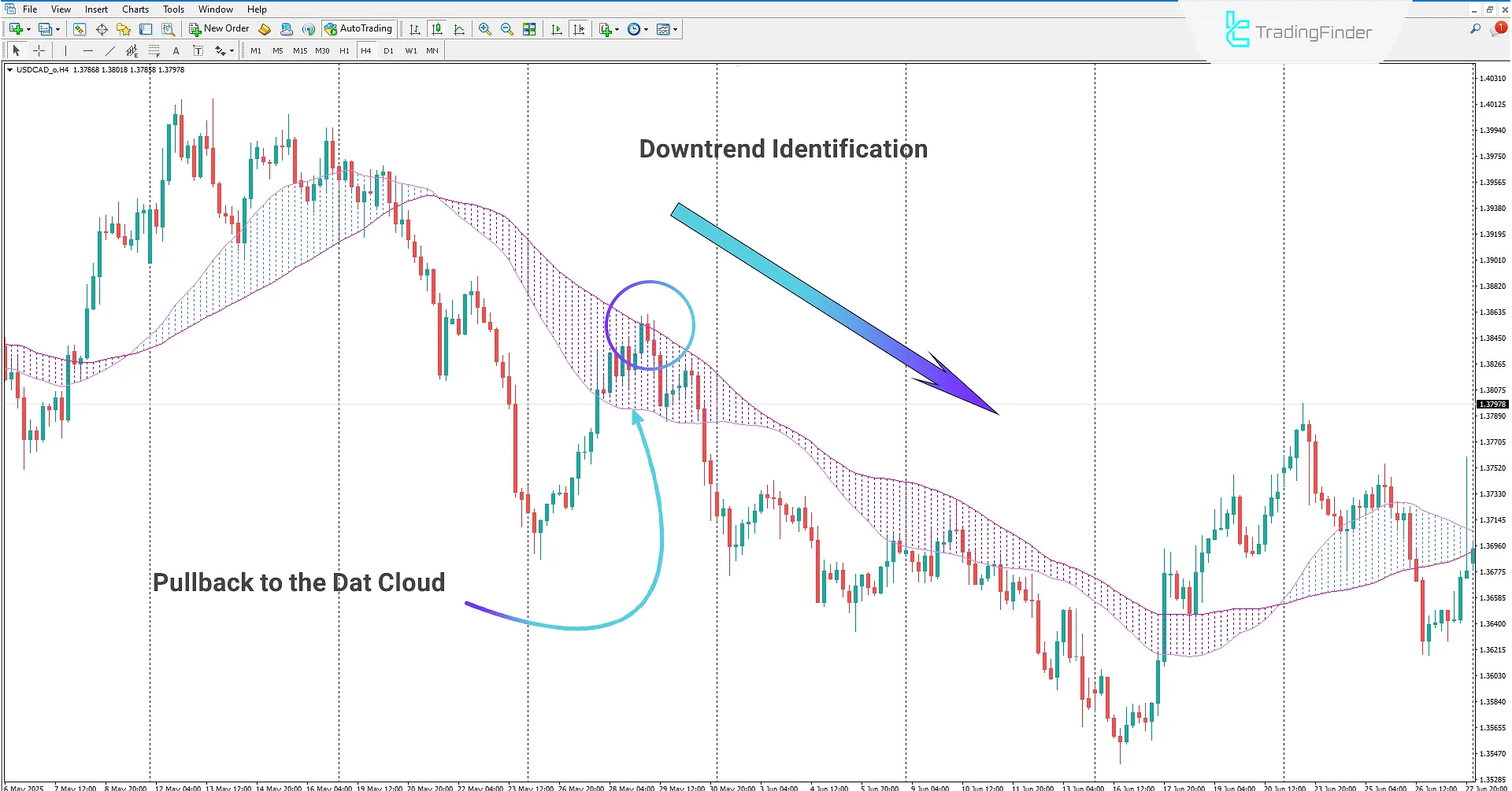Image resolution: width=1512 pixels, height=791 pixels.
Task: Expand the arrow tools dropdown
Action: tap(231, 50)
